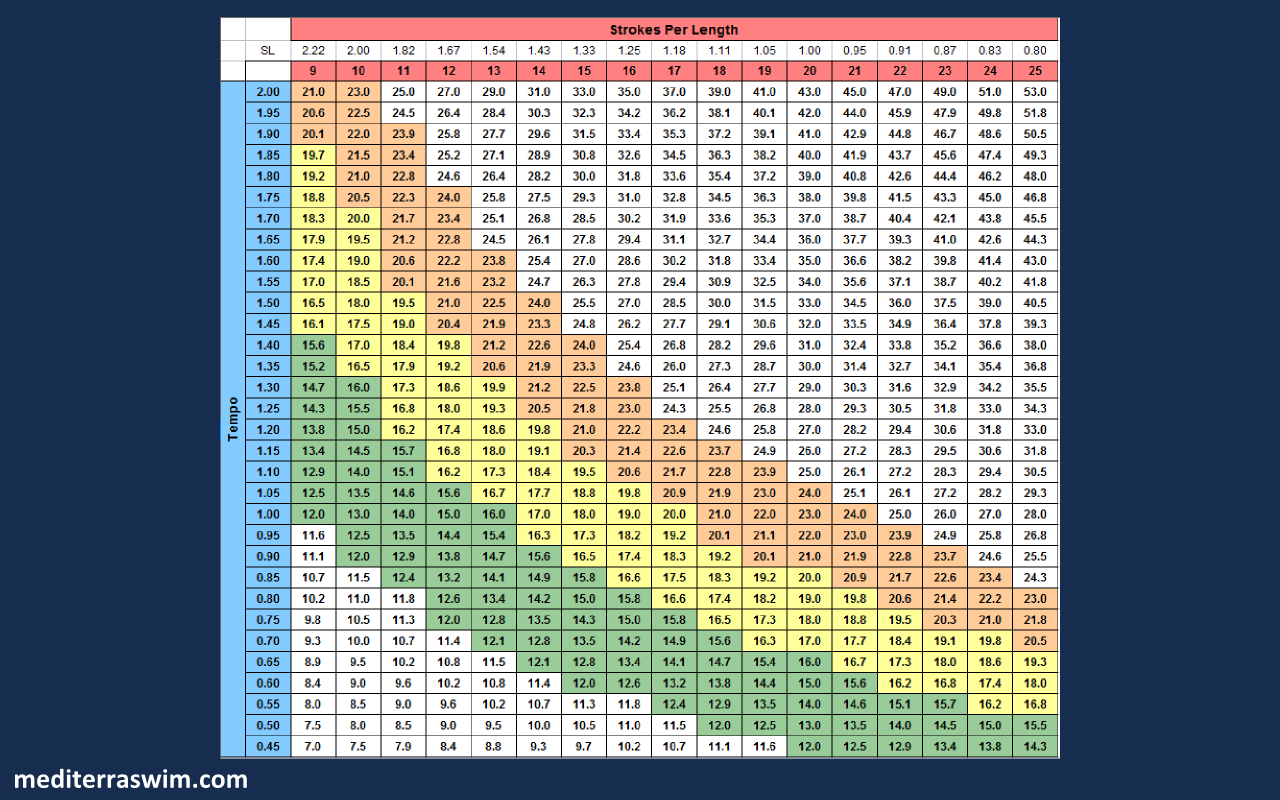This screenshot has width=1280, height=800.
Task: Select tempo row label "0.60"
Action: 267,683
